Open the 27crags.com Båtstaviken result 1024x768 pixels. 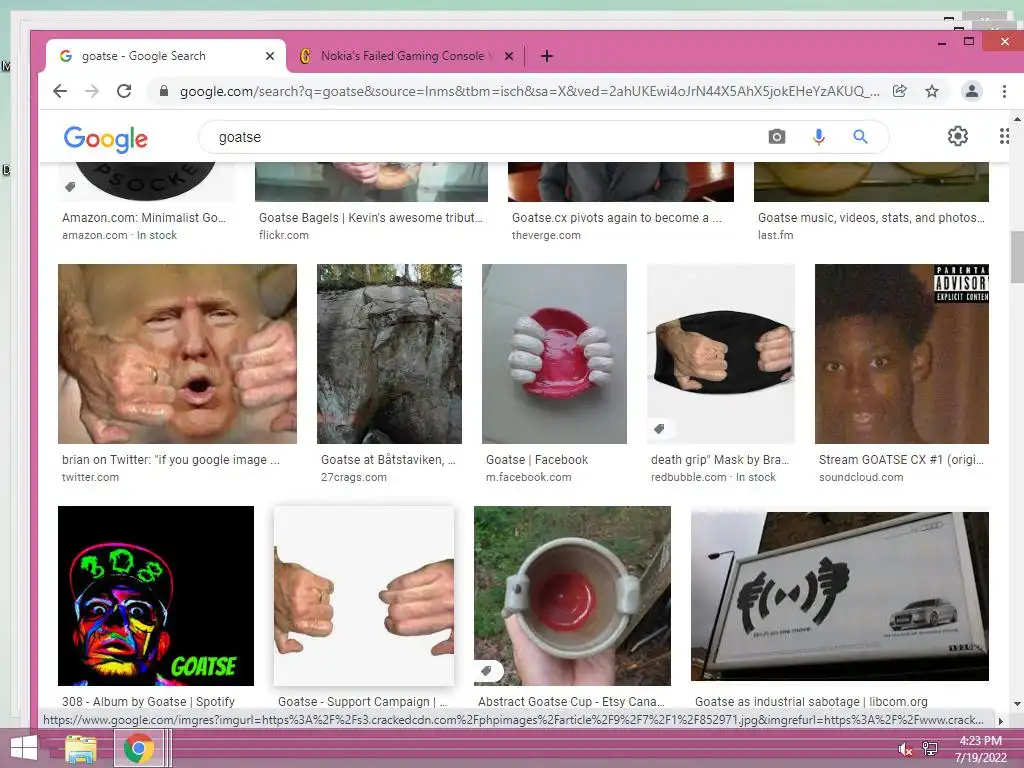pyautogui.click(x=388, y=460)
